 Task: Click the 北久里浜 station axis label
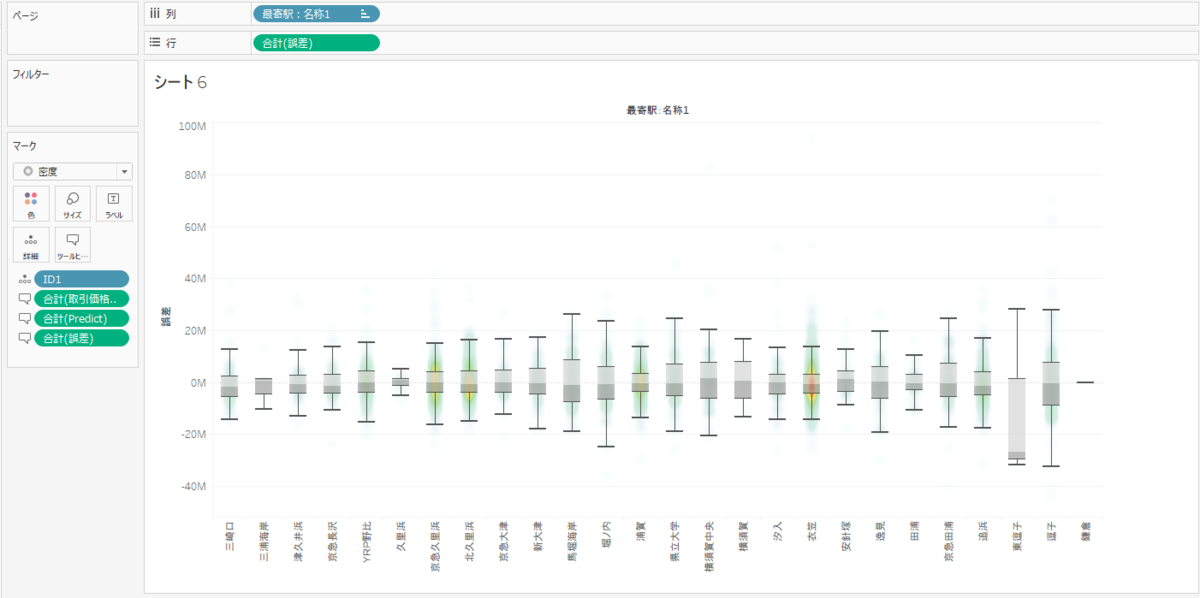(468, 541)
